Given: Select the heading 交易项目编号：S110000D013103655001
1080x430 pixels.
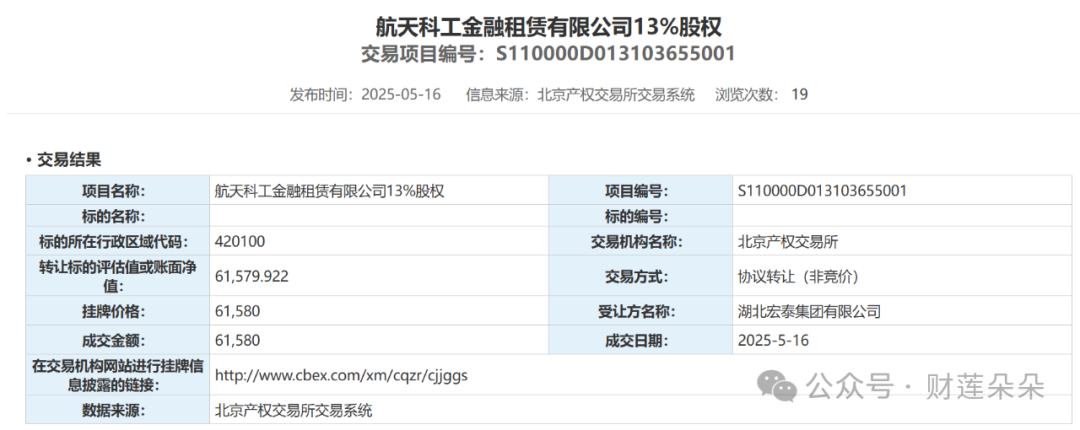Looking at the screenshot, I should pyautogui.click(x=548, y=54).
